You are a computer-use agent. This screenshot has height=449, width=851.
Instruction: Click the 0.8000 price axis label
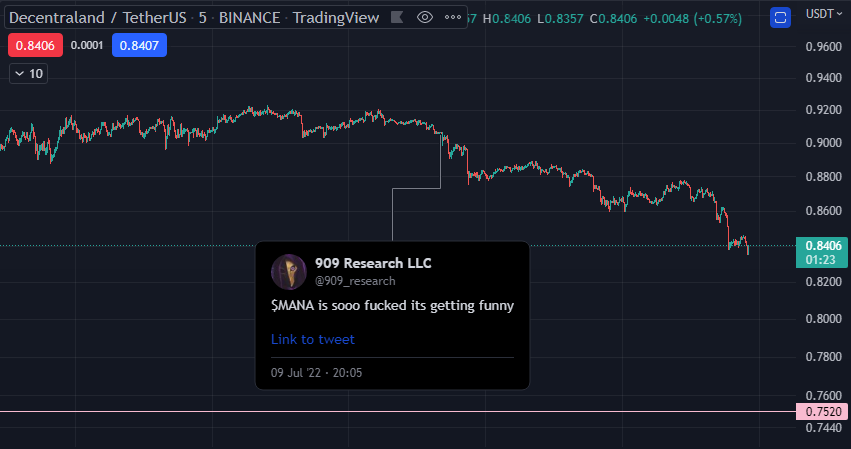[x=823, y=319]
